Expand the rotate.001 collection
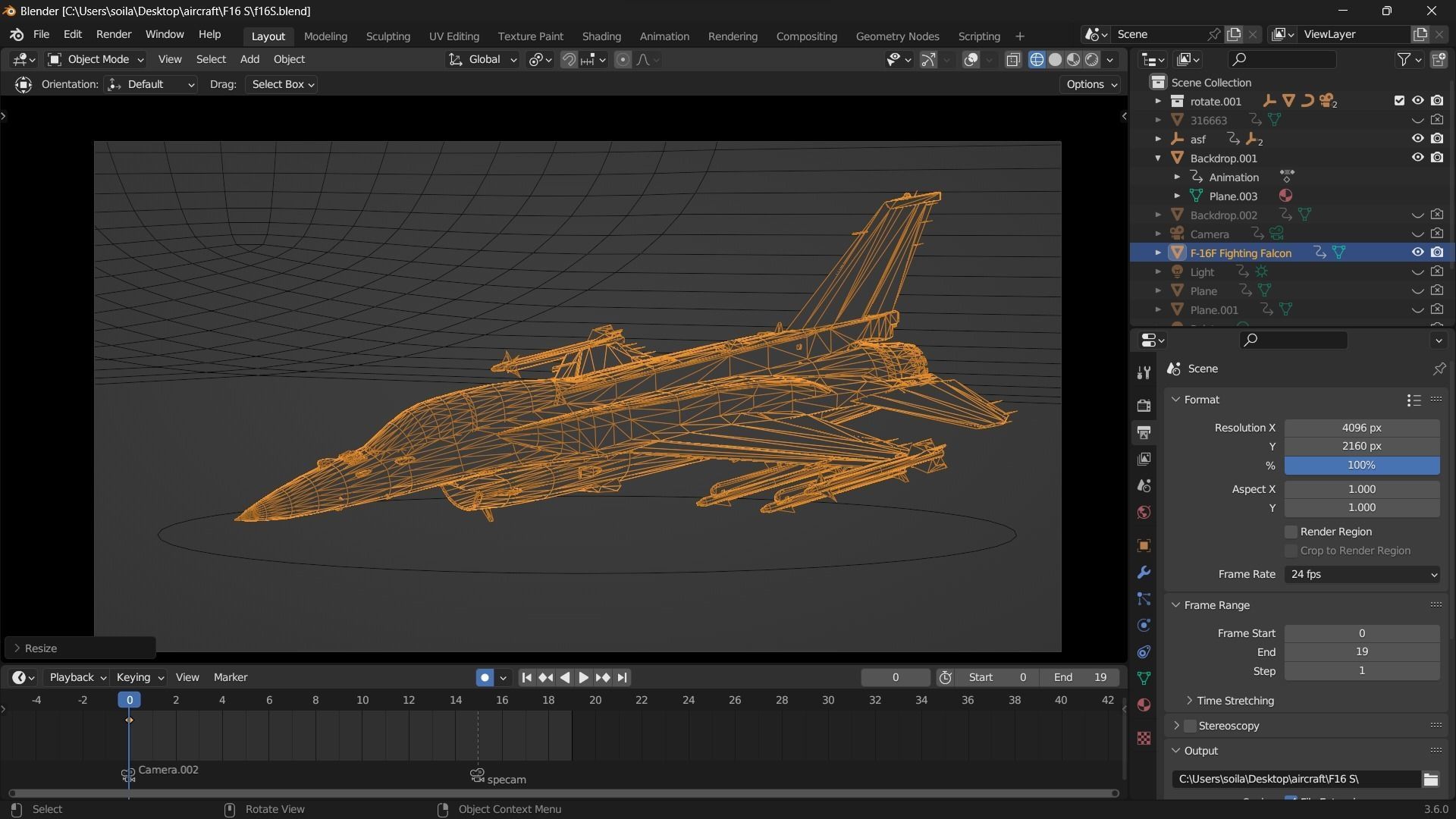This screenshot has height=819, width=1456. (1158, 101)
